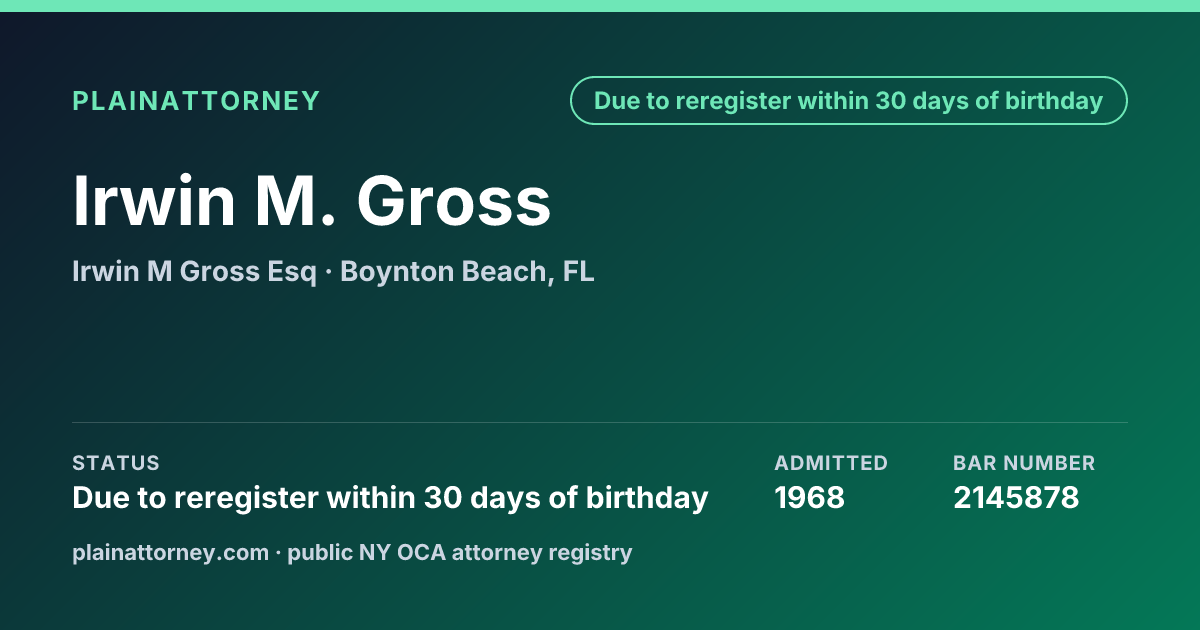This screenshot has width=1200, height=630.
Task: Click the BAR NUMBER field label
Action: click(x=1024, y=463)
